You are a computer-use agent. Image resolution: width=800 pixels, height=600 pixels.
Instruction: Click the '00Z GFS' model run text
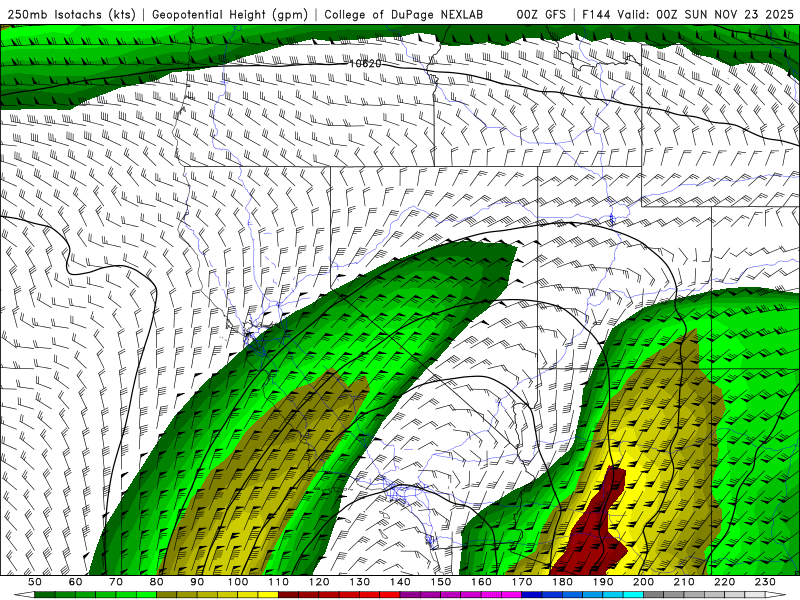pos(541,14)
